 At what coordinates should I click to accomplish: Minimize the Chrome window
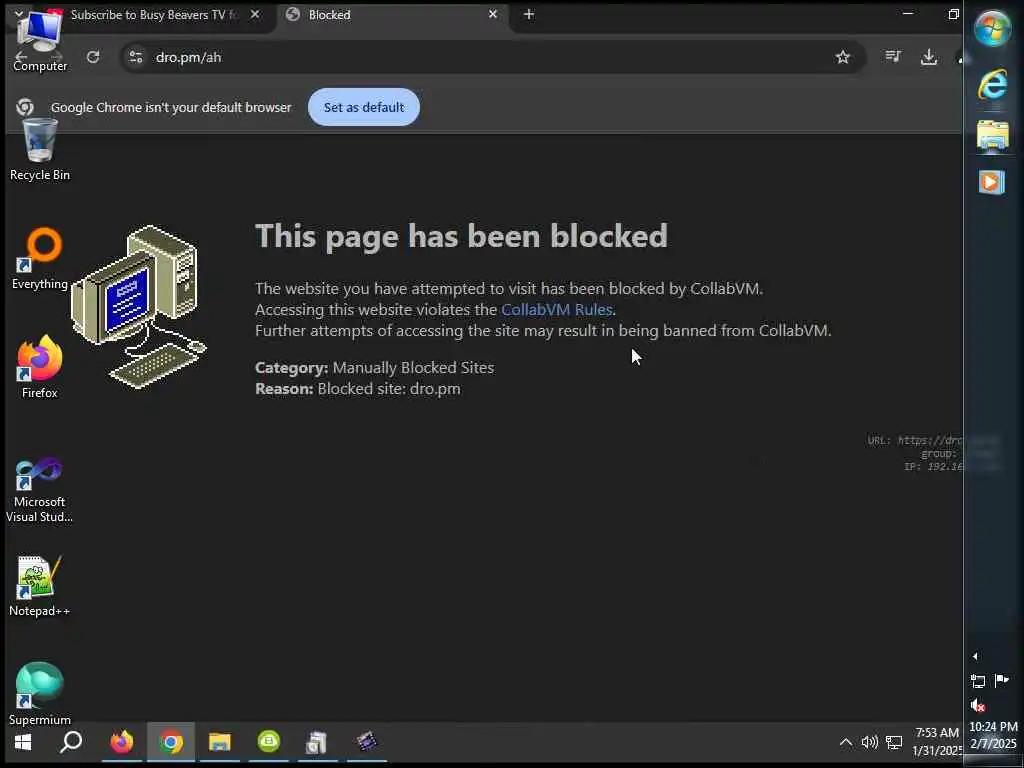click(908, 14)
